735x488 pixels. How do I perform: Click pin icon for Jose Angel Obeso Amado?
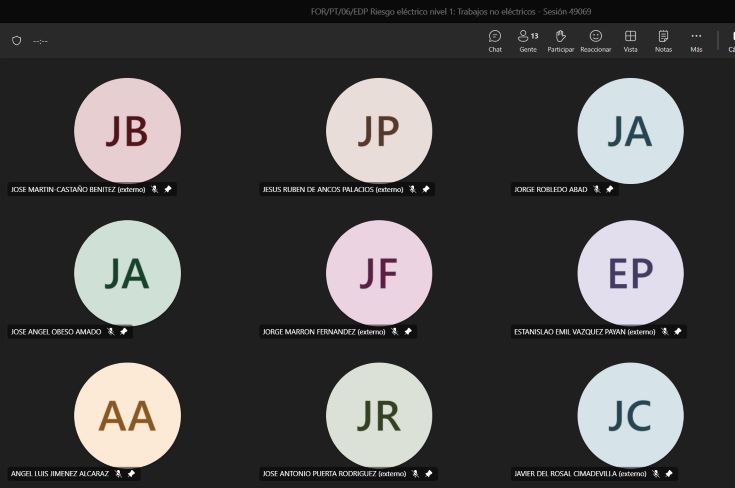tap(124, 331)
